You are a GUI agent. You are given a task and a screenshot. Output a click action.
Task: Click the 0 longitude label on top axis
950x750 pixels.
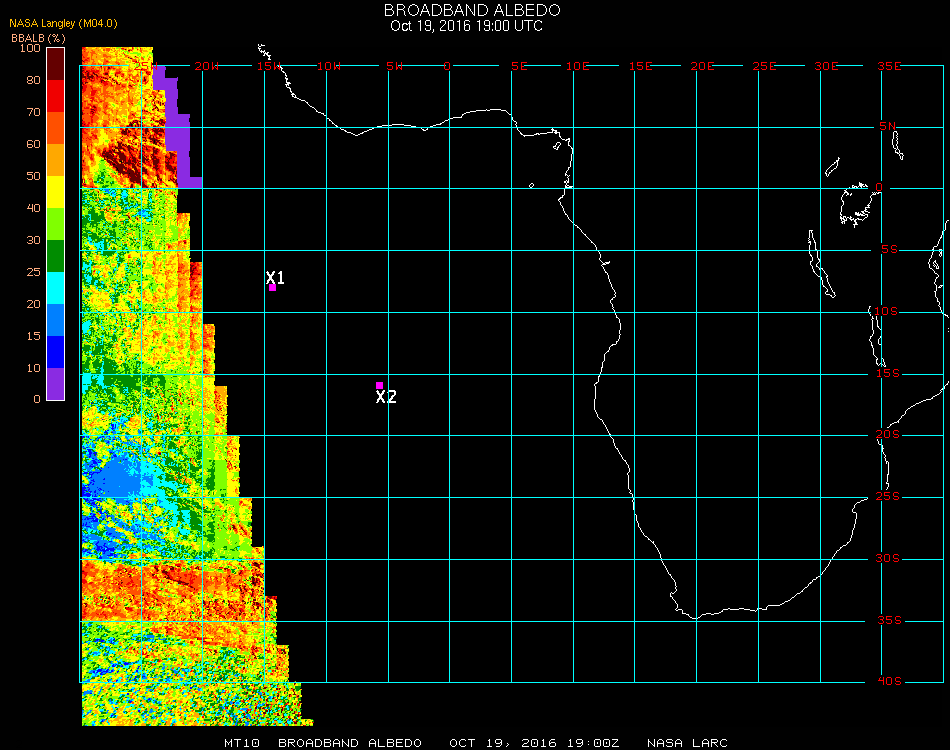(x=447, y=66)
